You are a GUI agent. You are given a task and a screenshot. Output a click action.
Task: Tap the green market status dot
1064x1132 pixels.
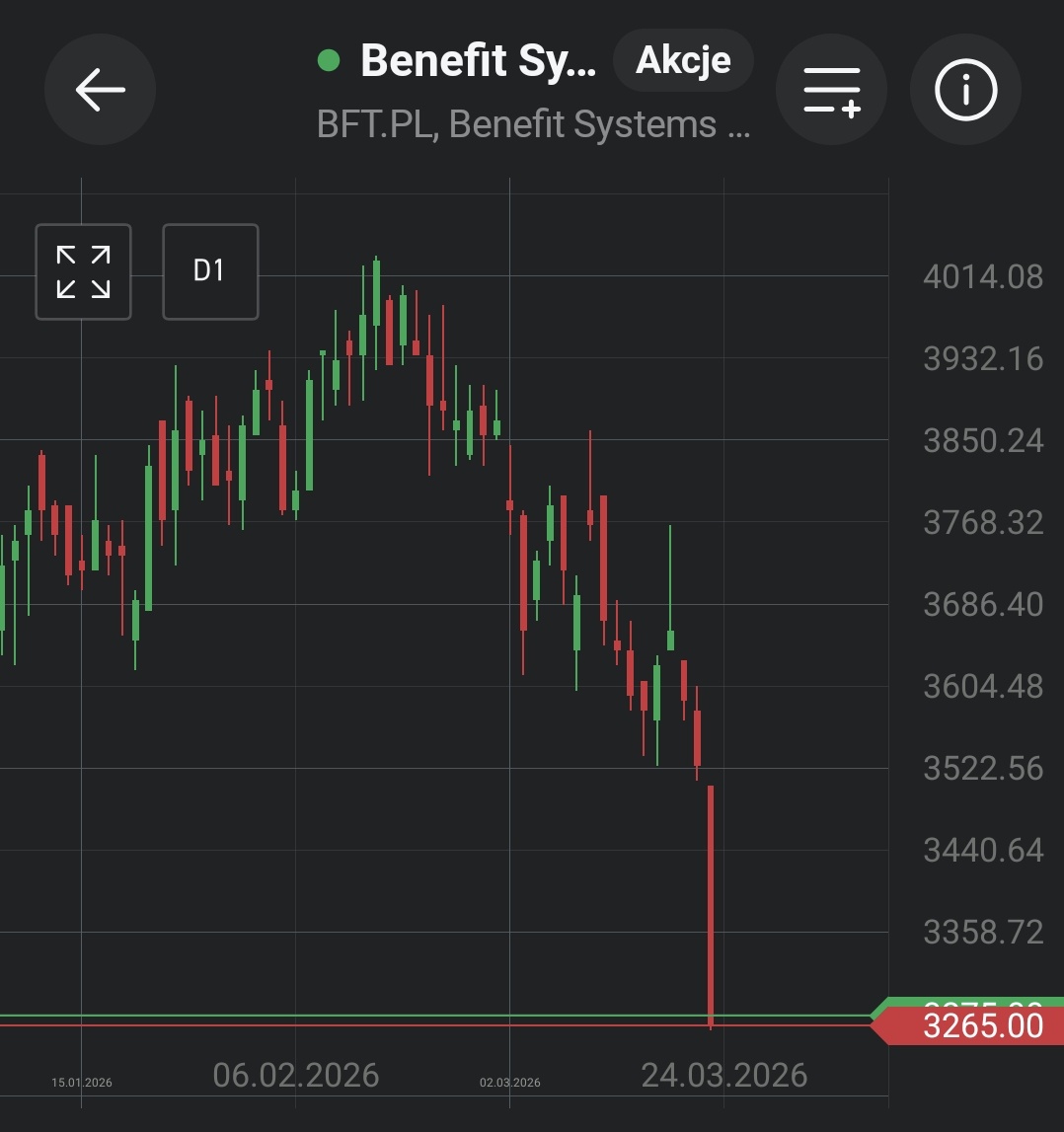[329, 60]
